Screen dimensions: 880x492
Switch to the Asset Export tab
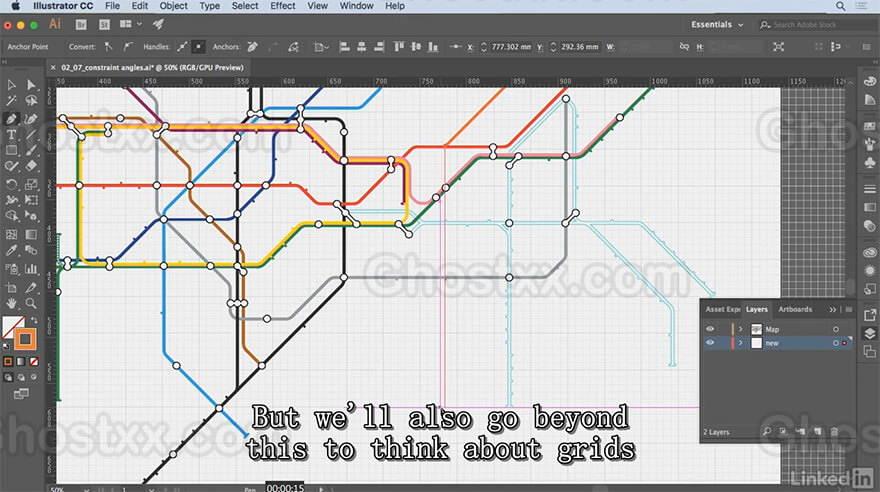tap(722, 310)
